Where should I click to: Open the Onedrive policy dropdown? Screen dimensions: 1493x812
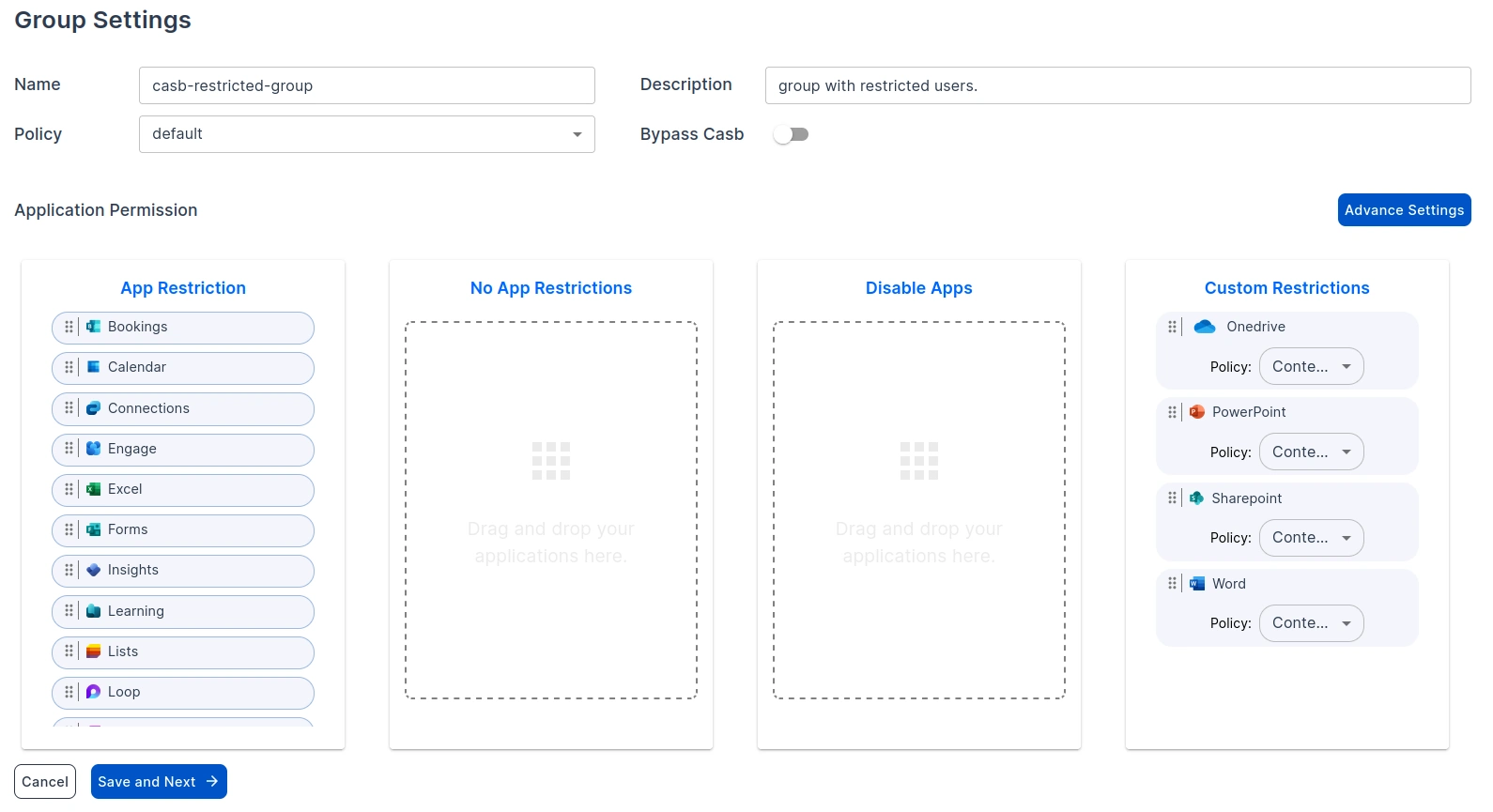pyautogui.click(x=1312, y=367)
